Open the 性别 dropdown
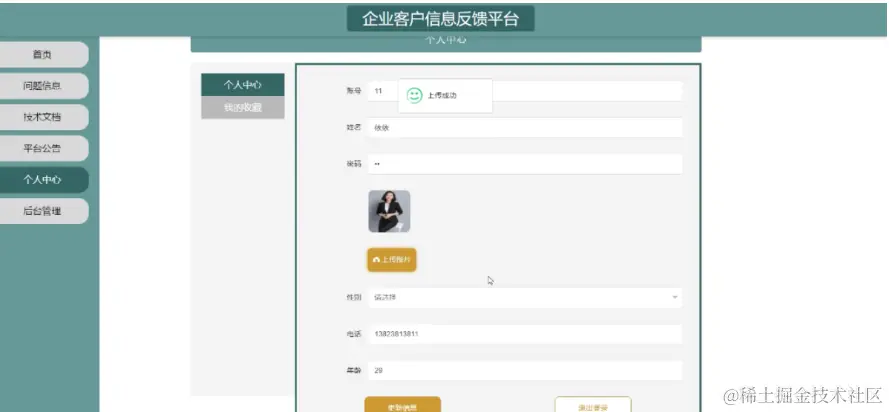This screenshot has width=889, height=412. click(x=524, y=298)
